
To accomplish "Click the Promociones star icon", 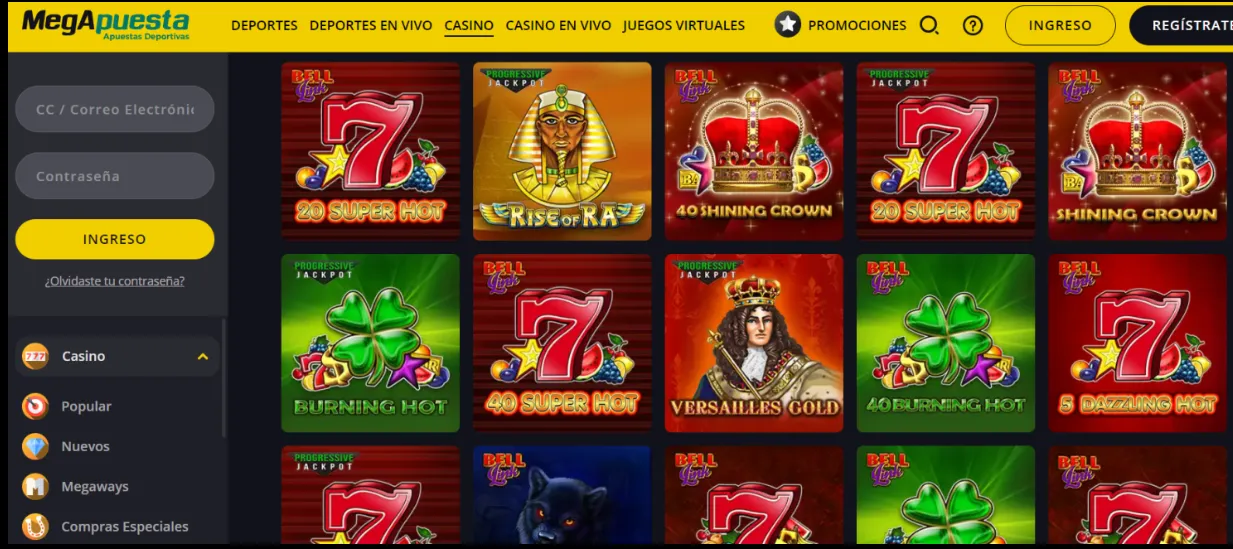I will 788,25.
